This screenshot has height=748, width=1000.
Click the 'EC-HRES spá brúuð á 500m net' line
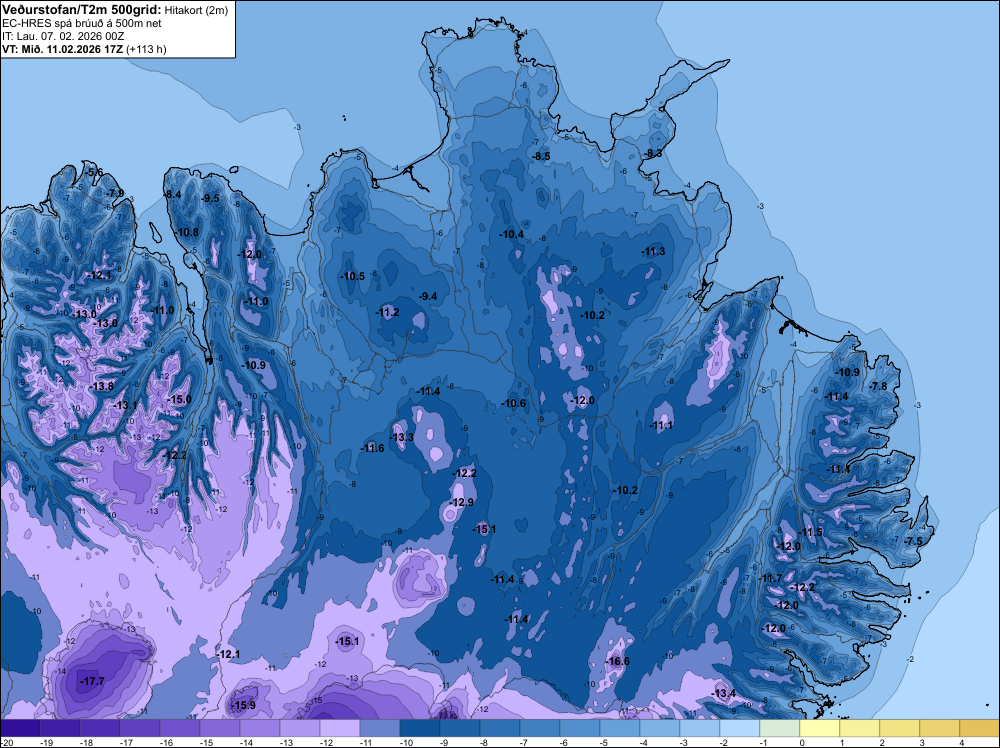pyautogui.click(x=82, y=23)
